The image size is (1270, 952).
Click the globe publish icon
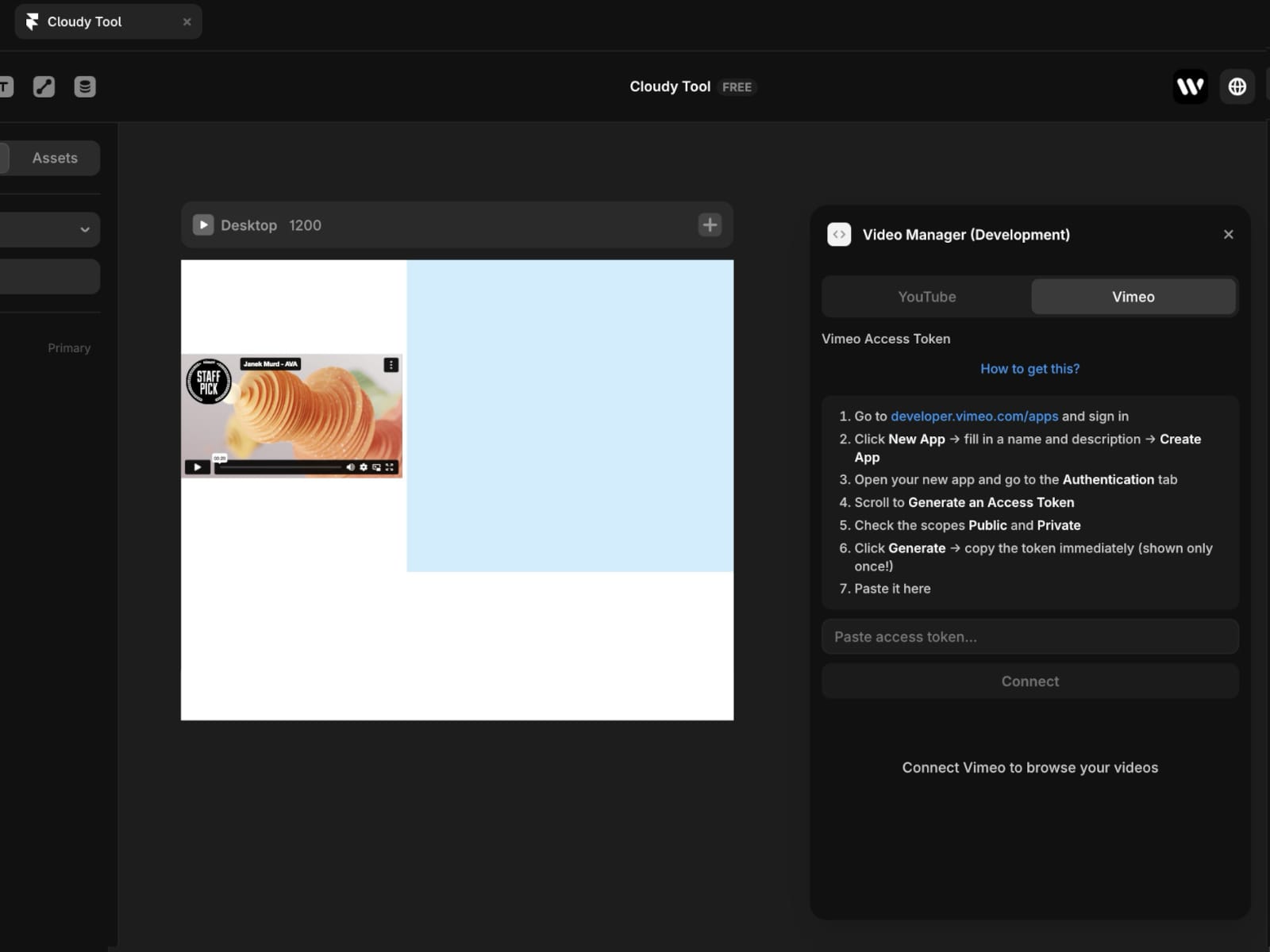pyautogui.click(x=1237, y=86)
